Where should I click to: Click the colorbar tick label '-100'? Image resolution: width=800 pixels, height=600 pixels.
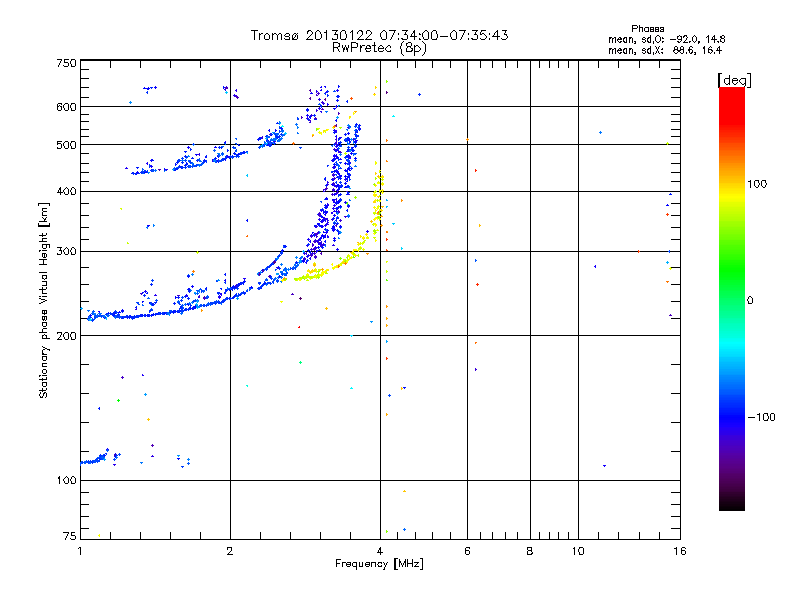761,417
